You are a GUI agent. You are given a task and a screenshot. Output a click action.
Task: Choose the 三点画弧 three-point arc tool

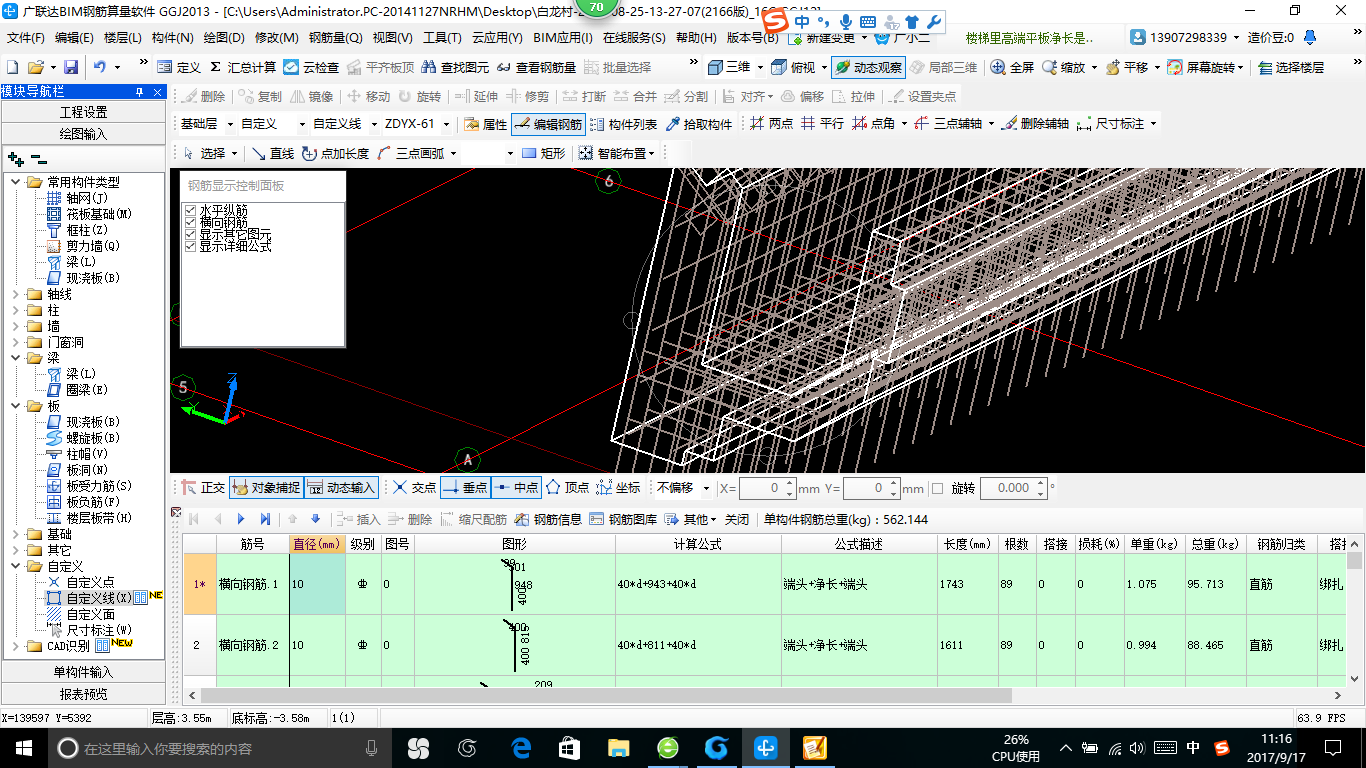click(x=411, y=153)
